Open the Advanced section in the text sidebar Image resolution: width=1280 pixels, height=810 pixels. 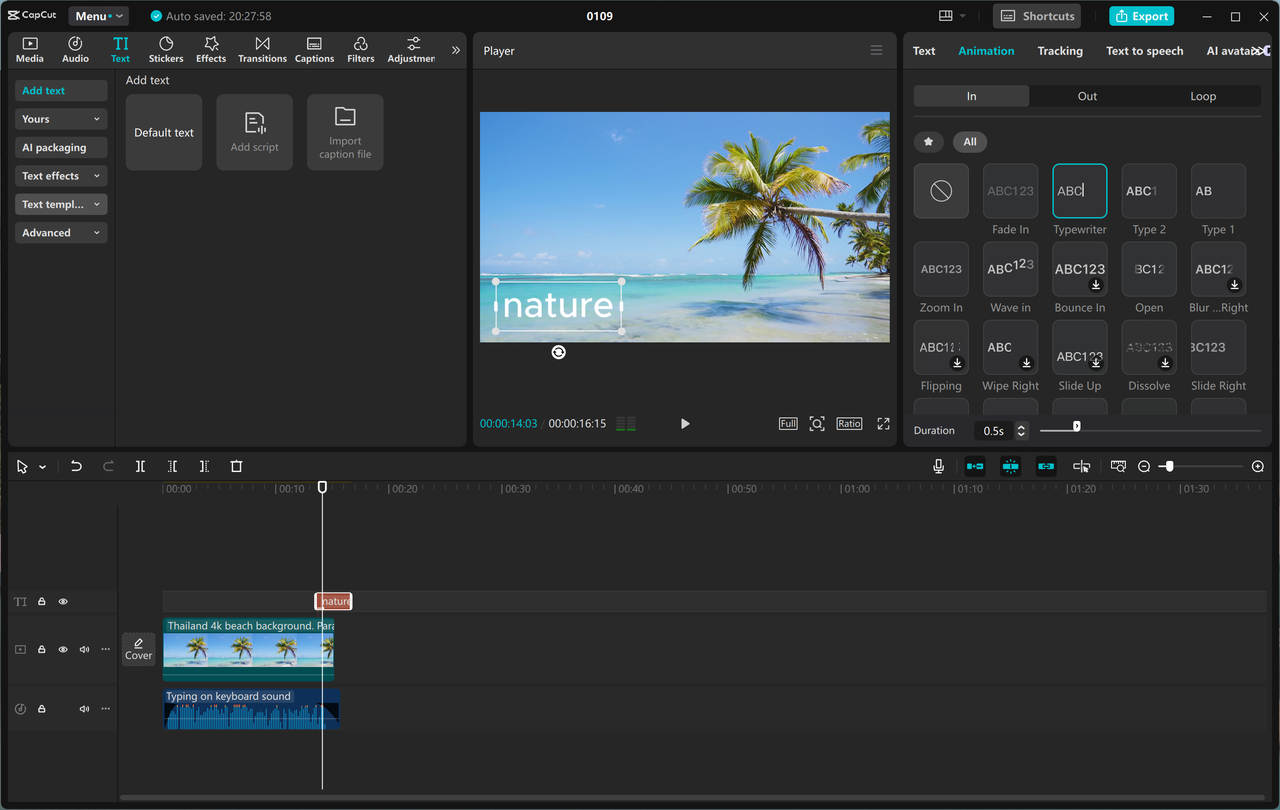click(60, 232)
